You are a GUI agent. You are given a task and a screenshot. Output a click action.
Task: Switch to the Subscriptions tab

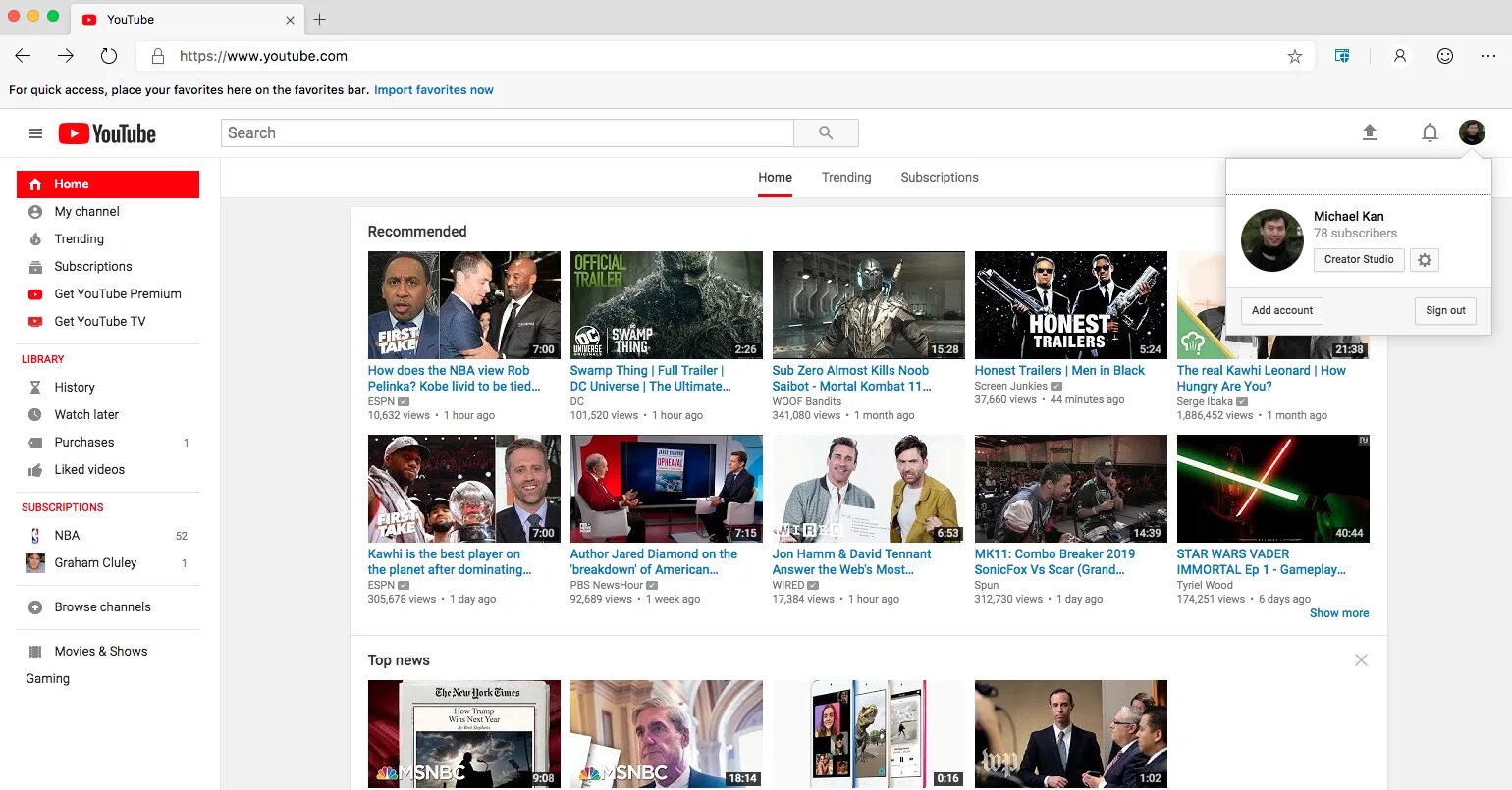(x=940, y=178)
